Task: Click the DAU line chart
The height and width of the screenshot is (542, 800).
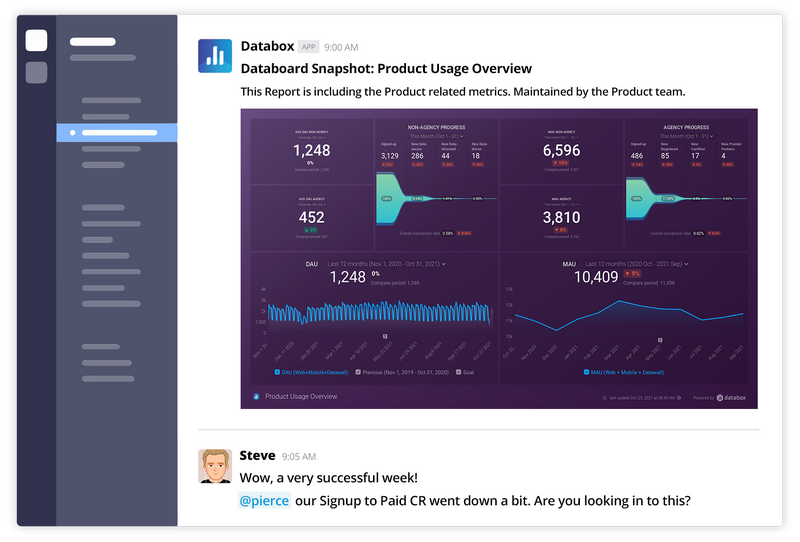Action: [379, 312]
